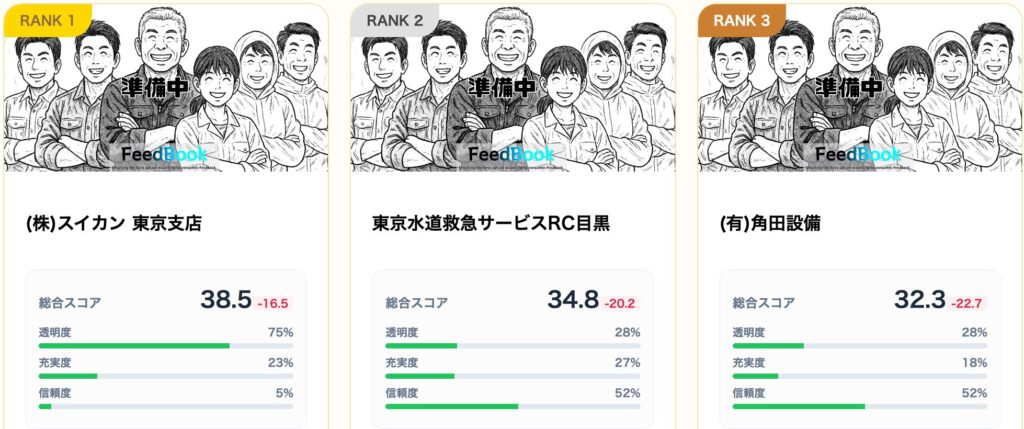Click the -22.7 score difference badge

[967, 303]
